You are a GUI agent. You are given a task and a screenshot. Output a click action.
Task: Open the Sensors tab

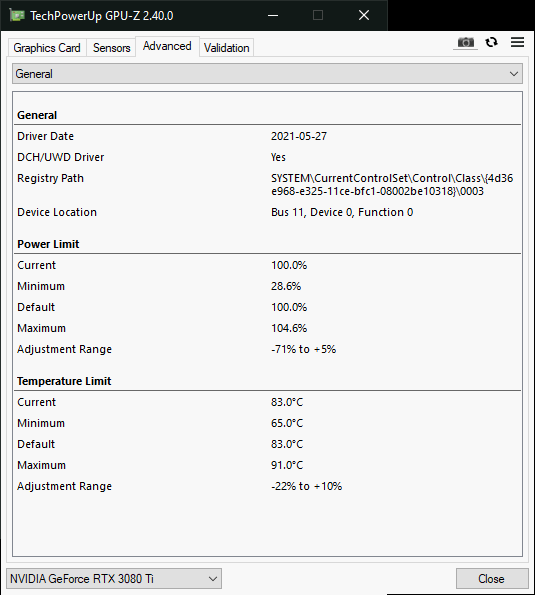[111, 48]
